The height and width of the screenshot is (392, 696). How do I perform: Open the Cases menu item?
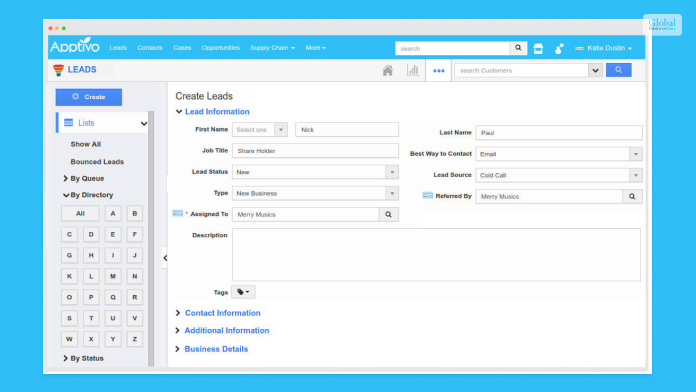(182, 48)
